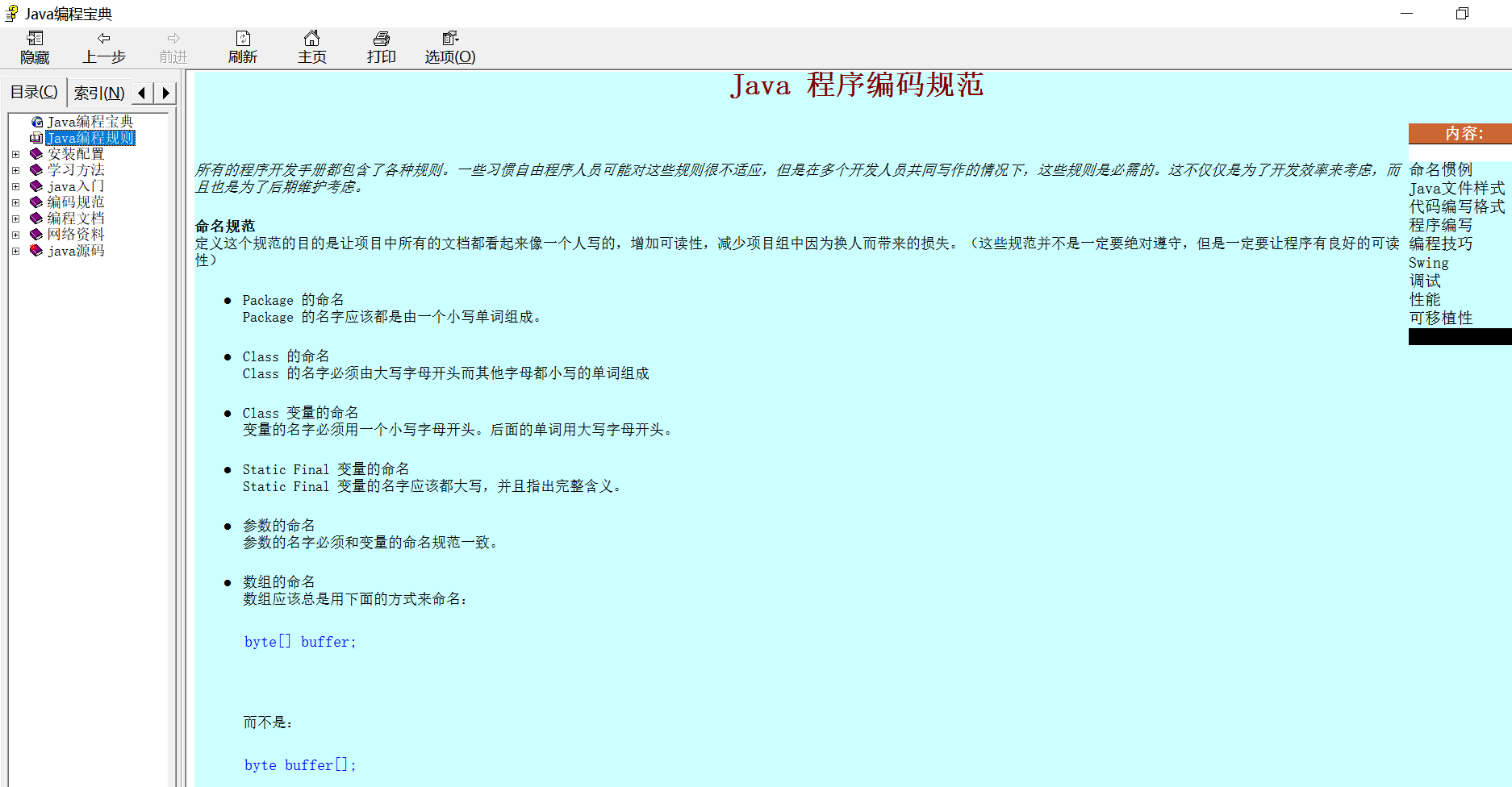Viewport: 1512px width, 787px height.
Task: Expand the java源码 tree node
Action: 15,251
